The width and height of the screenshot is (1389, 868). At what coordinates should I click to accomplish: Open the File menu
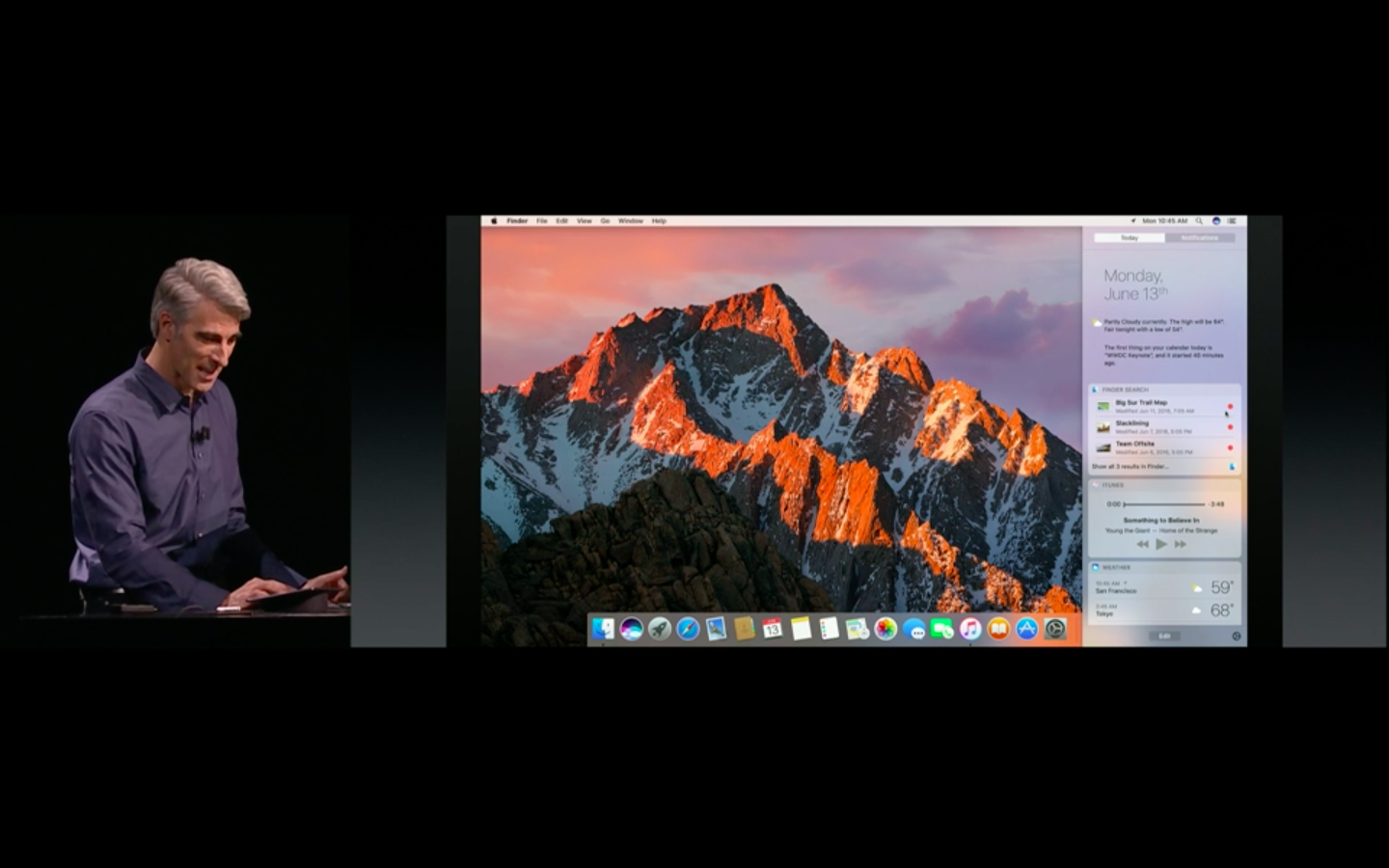[542, 221]
